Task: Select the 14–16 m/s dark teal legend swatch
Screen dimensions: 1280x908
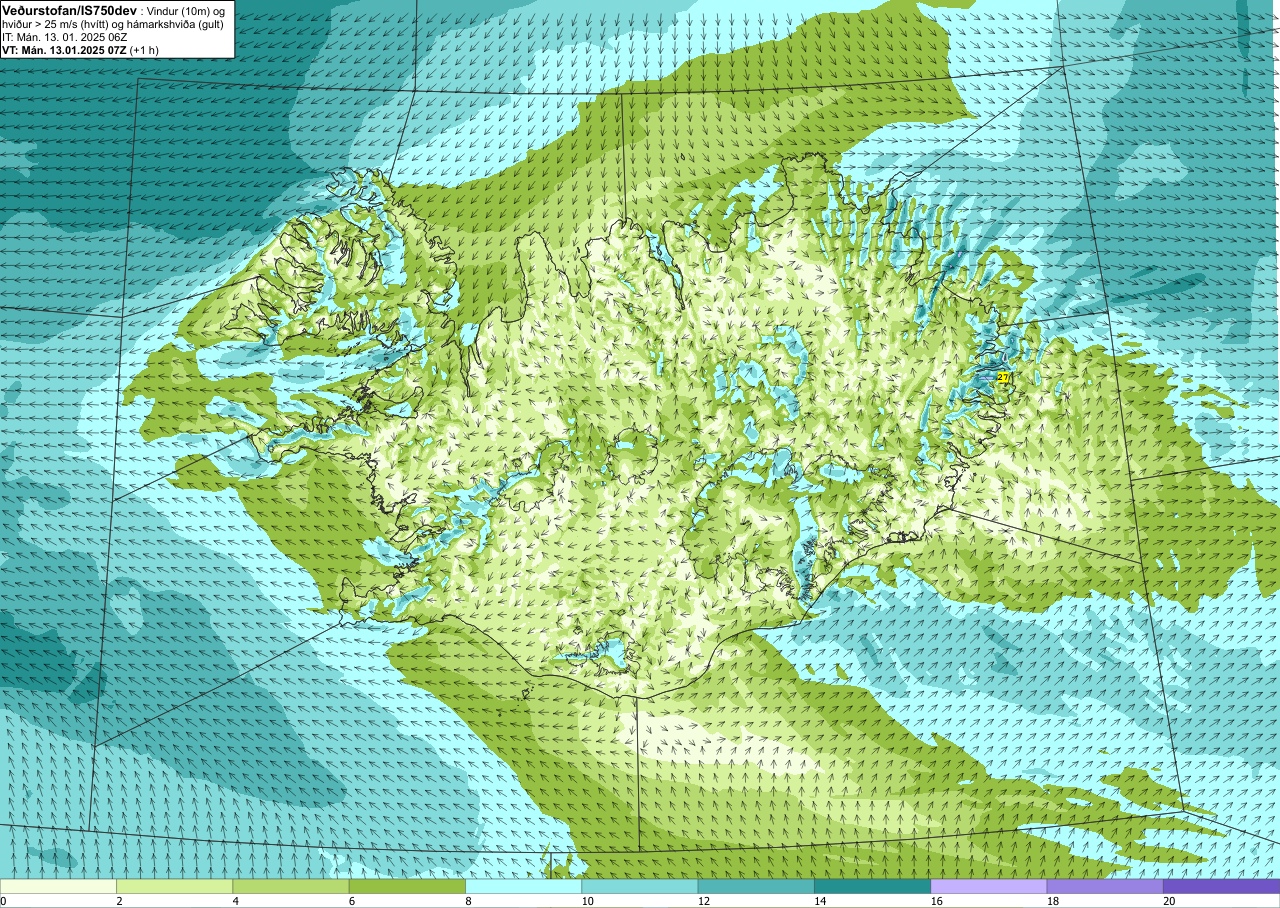Action: point(872,886)
